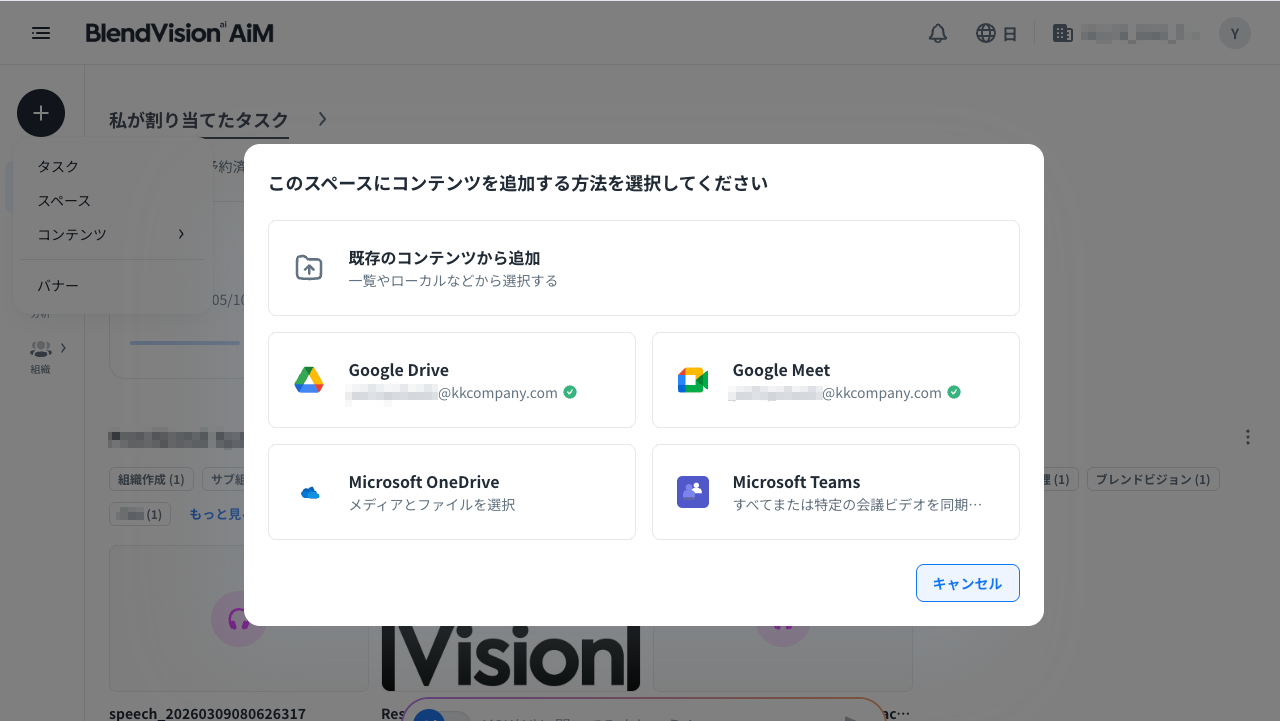
Task: Click the Google Meet logo icon
Action: click(x=693, y=380)
